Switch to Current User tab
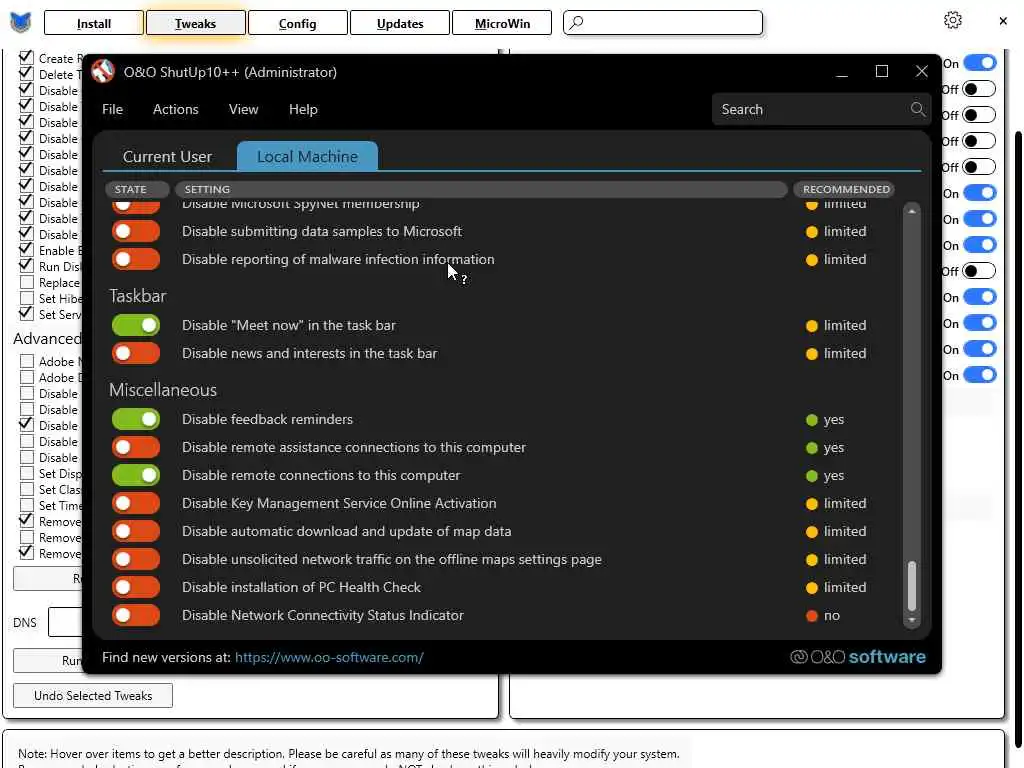Image resolution: width=1024 pixels, height=768 pixels. 167,157
